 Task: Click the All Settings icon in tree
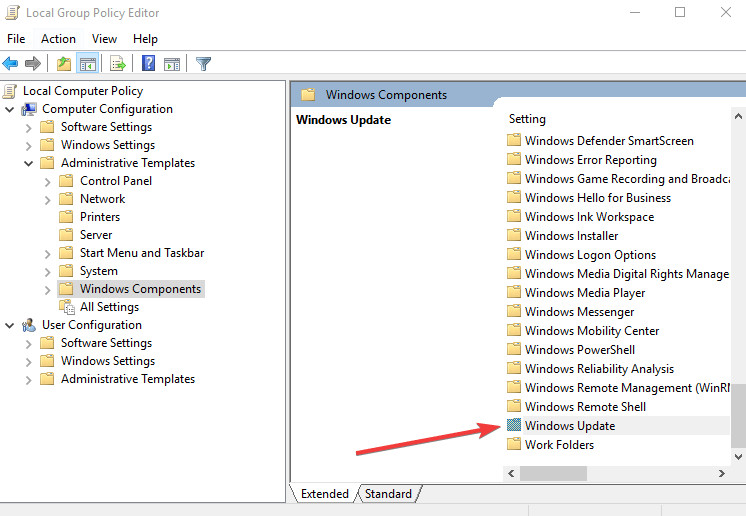(x=67, y=307)
